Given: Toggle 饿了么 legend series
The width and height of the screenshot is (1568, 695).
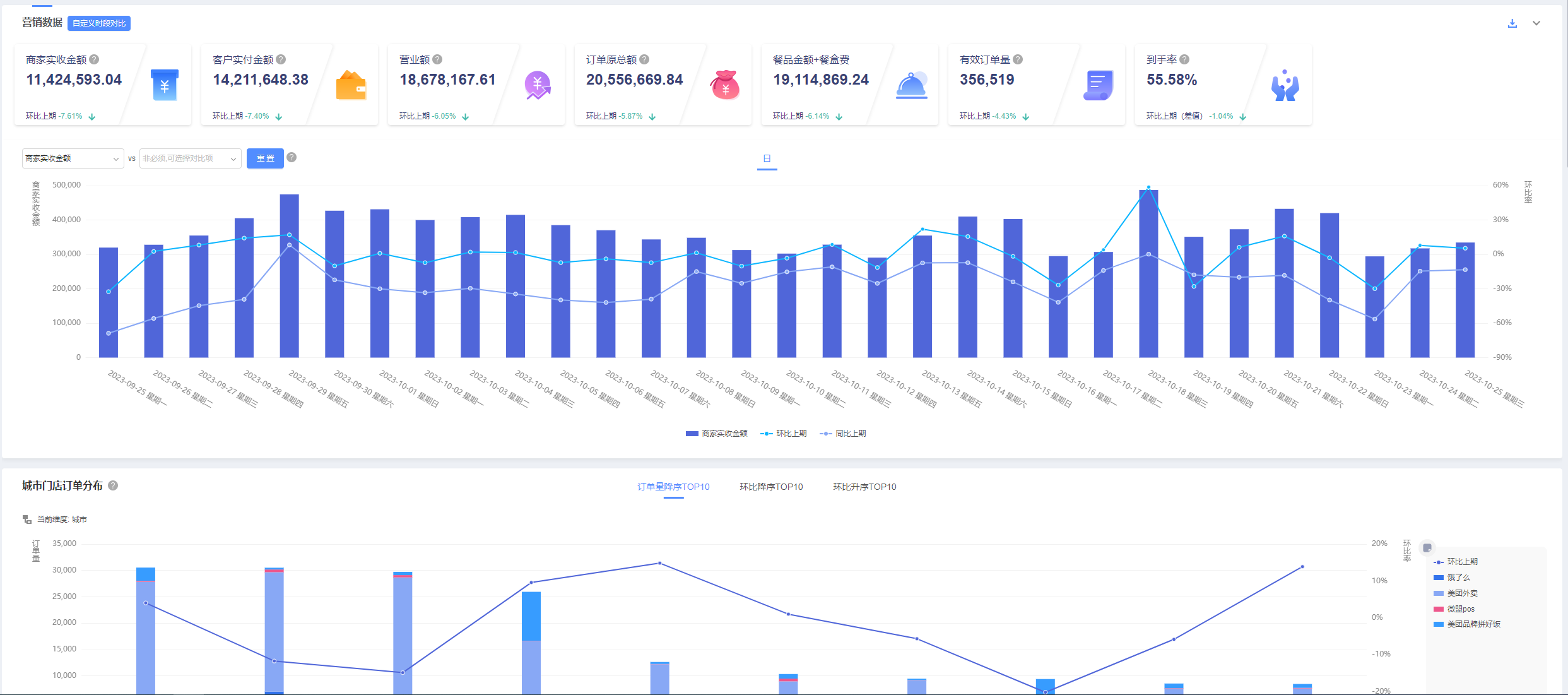Looking at the screenshot, I should [x=1451, y=578].
